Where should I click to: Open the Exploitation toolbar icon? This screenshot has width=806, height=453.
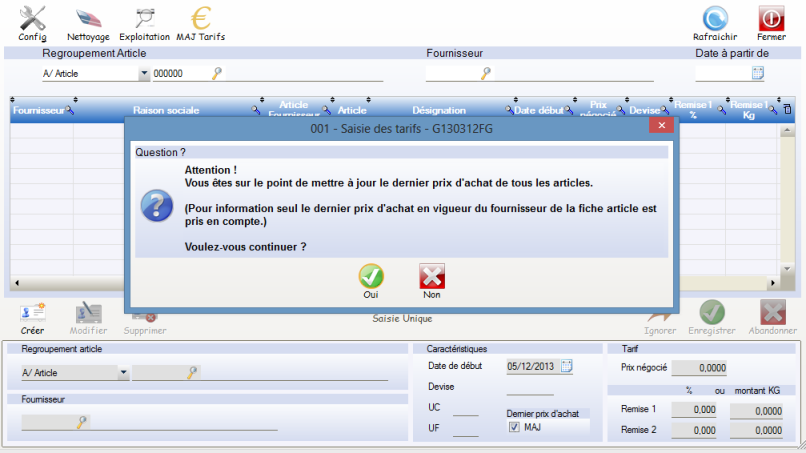point(144,19)
